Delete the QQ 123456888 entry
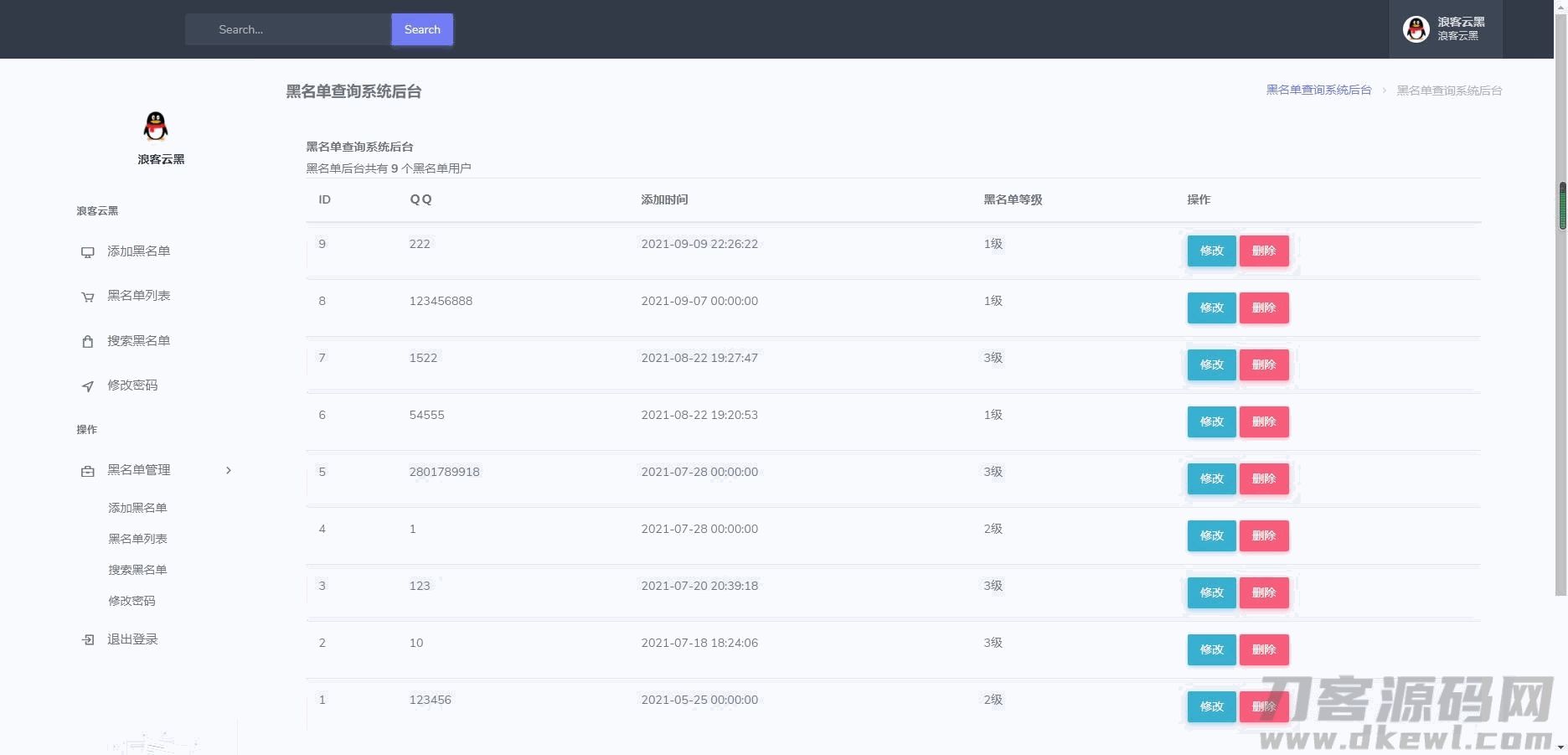This screenshot has width=1568, height=755. [x=1263, y=308]
